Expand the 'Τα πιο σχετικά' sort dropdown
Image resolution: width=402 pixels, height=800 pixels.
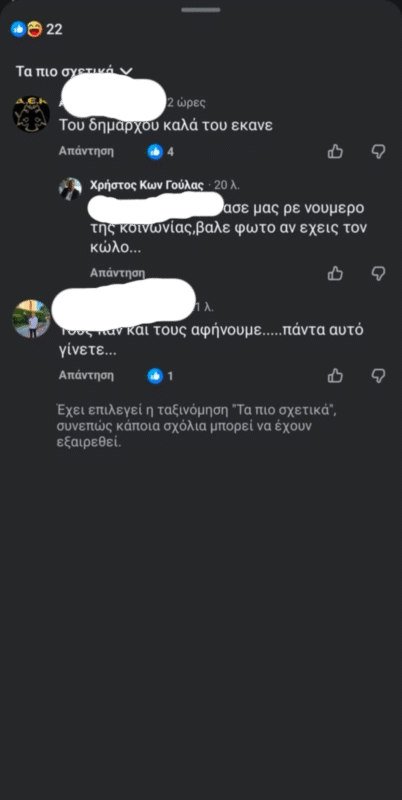[74, 71]
